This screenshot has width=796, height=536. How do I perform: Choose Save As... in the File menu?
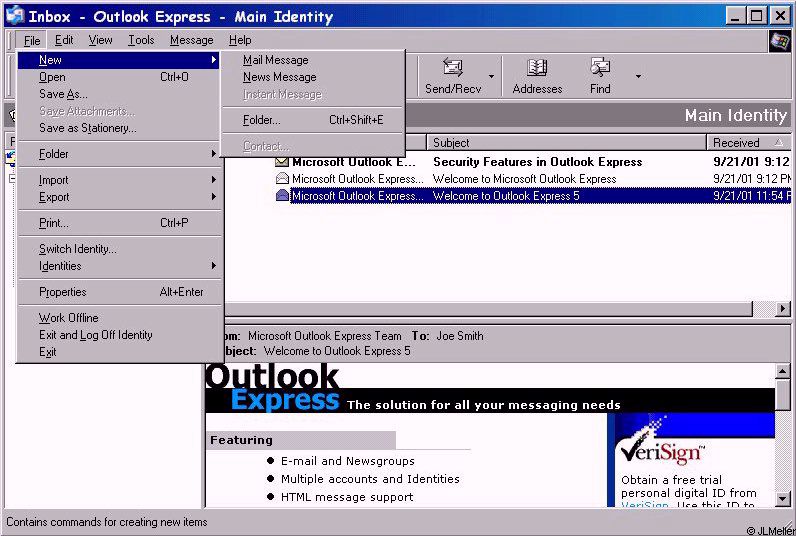pos(120,94)
